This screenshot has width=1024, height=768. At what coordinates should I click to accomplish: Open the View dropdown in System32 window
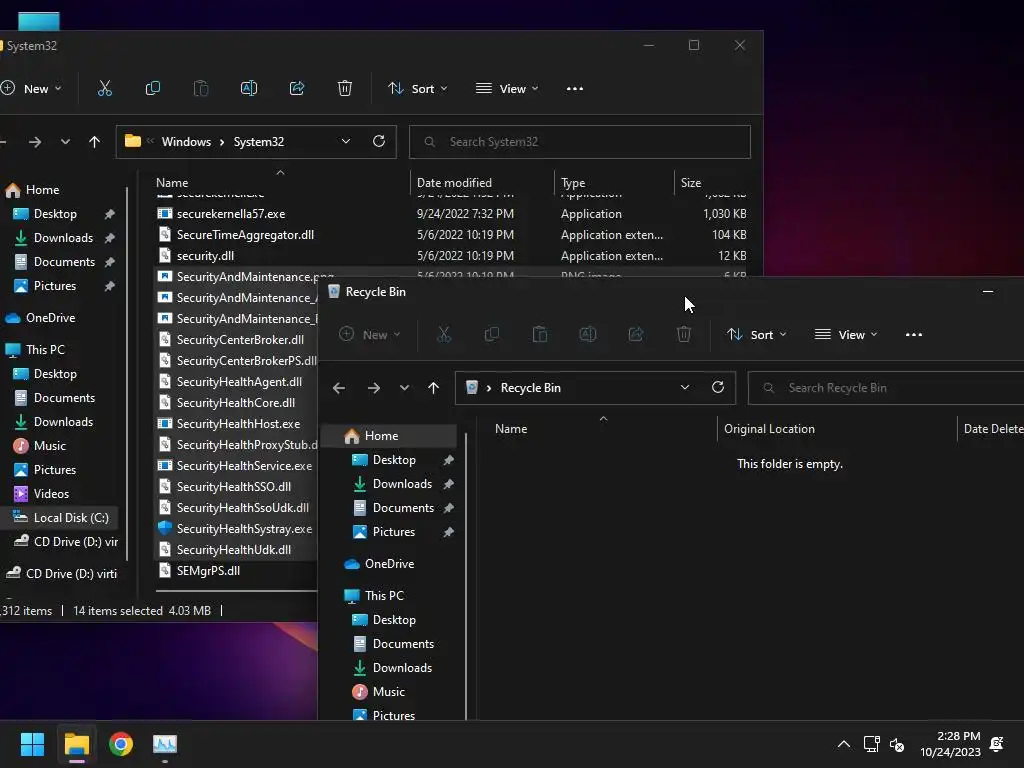click(507, 88)
